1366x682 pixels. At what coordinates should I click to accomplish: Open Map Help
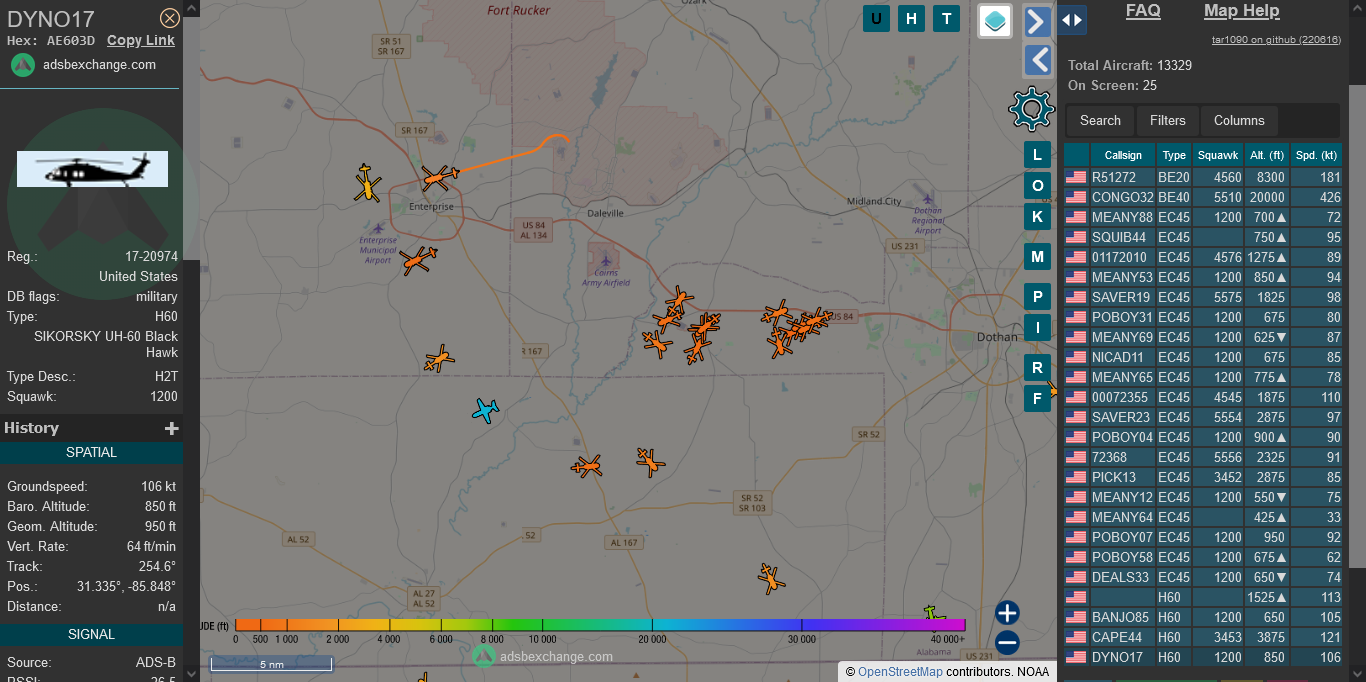pyautogui.click(x=1241, y=11)
